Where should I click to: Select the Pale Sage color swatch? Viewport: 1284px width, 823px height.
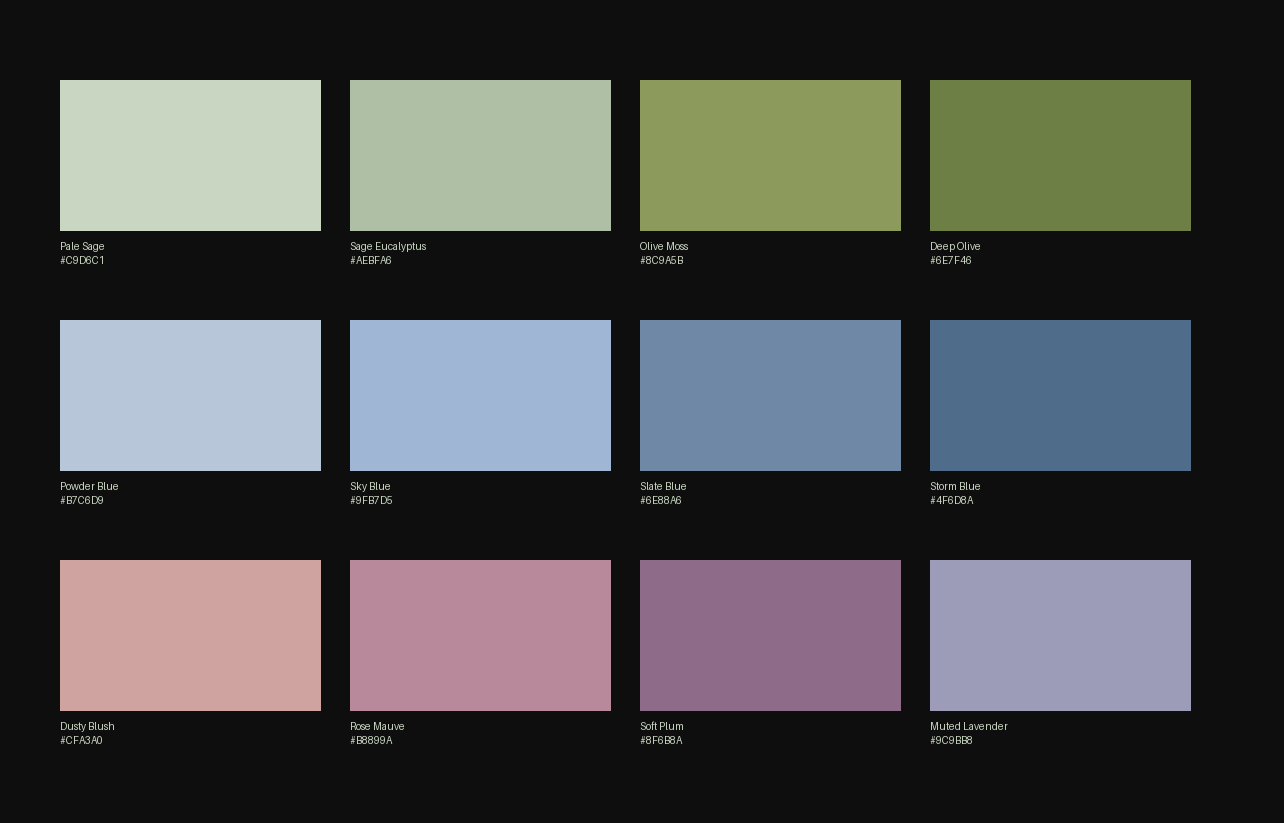point(190,155)
